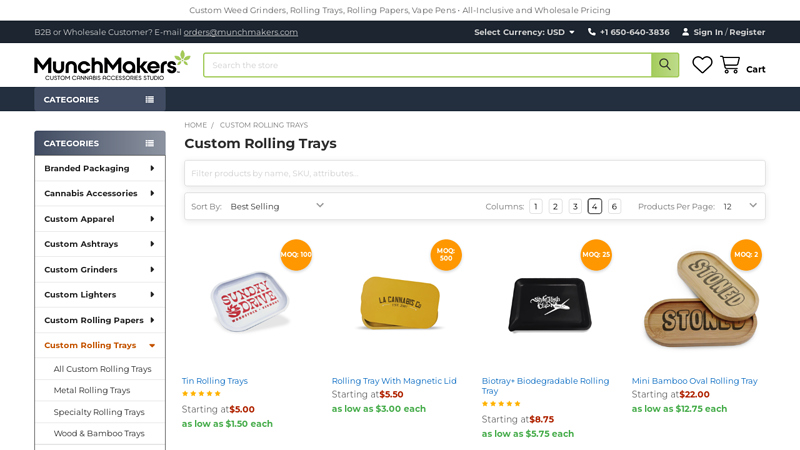800x450 pixels.
Task: Choose the 6 columns layout
Action: click(x=614, y=207)
